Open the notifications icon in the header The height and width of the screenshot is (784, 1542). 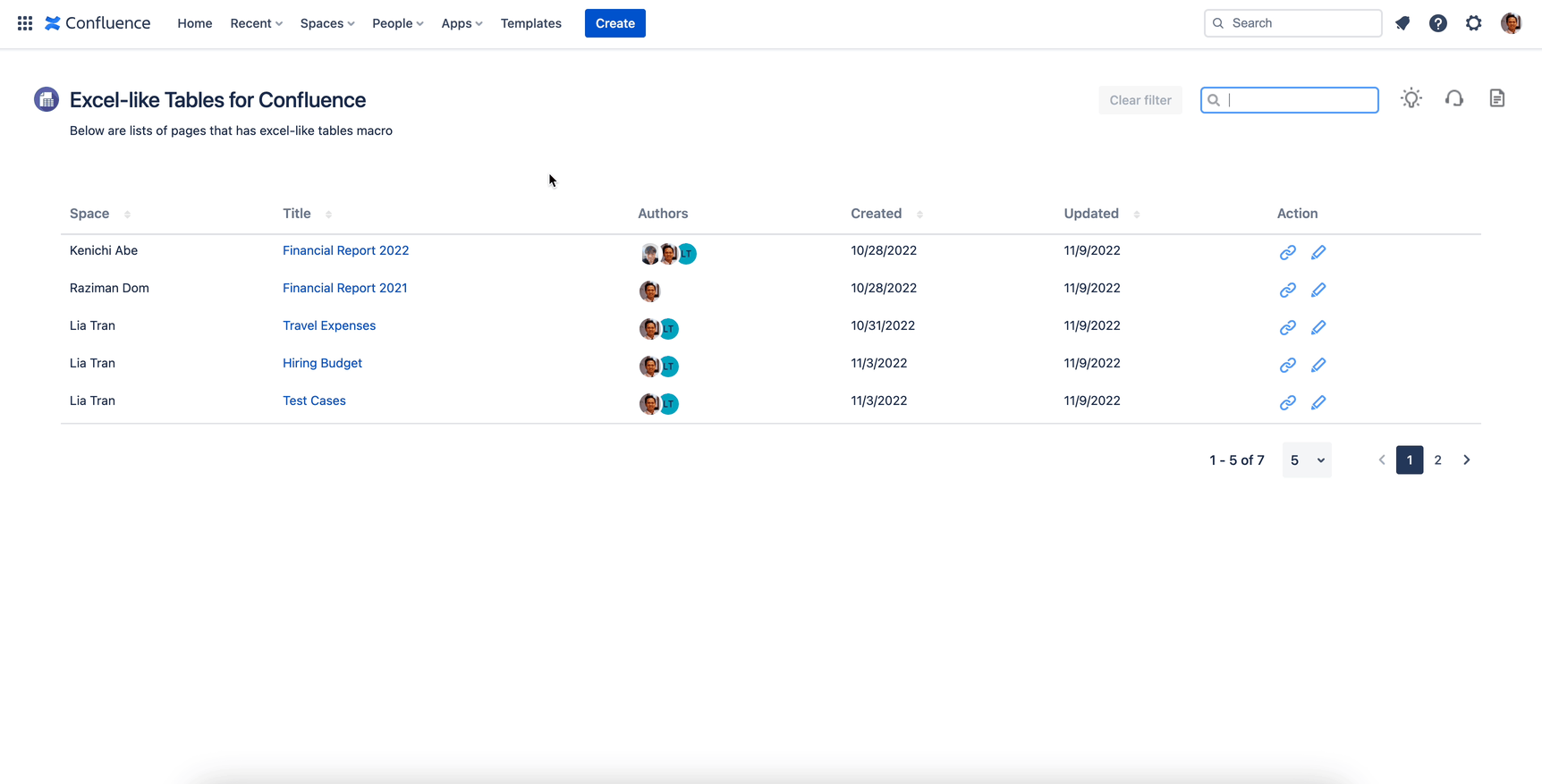(x=1402, y=23)
